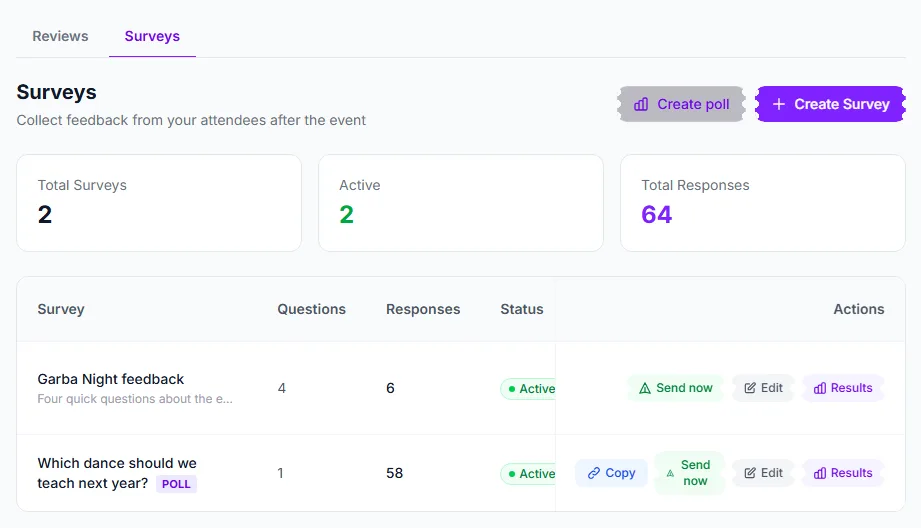Screen dimensions: 921x528
Task: Click the pencil icon in dance poll row
Action: (x=750, y=473)
